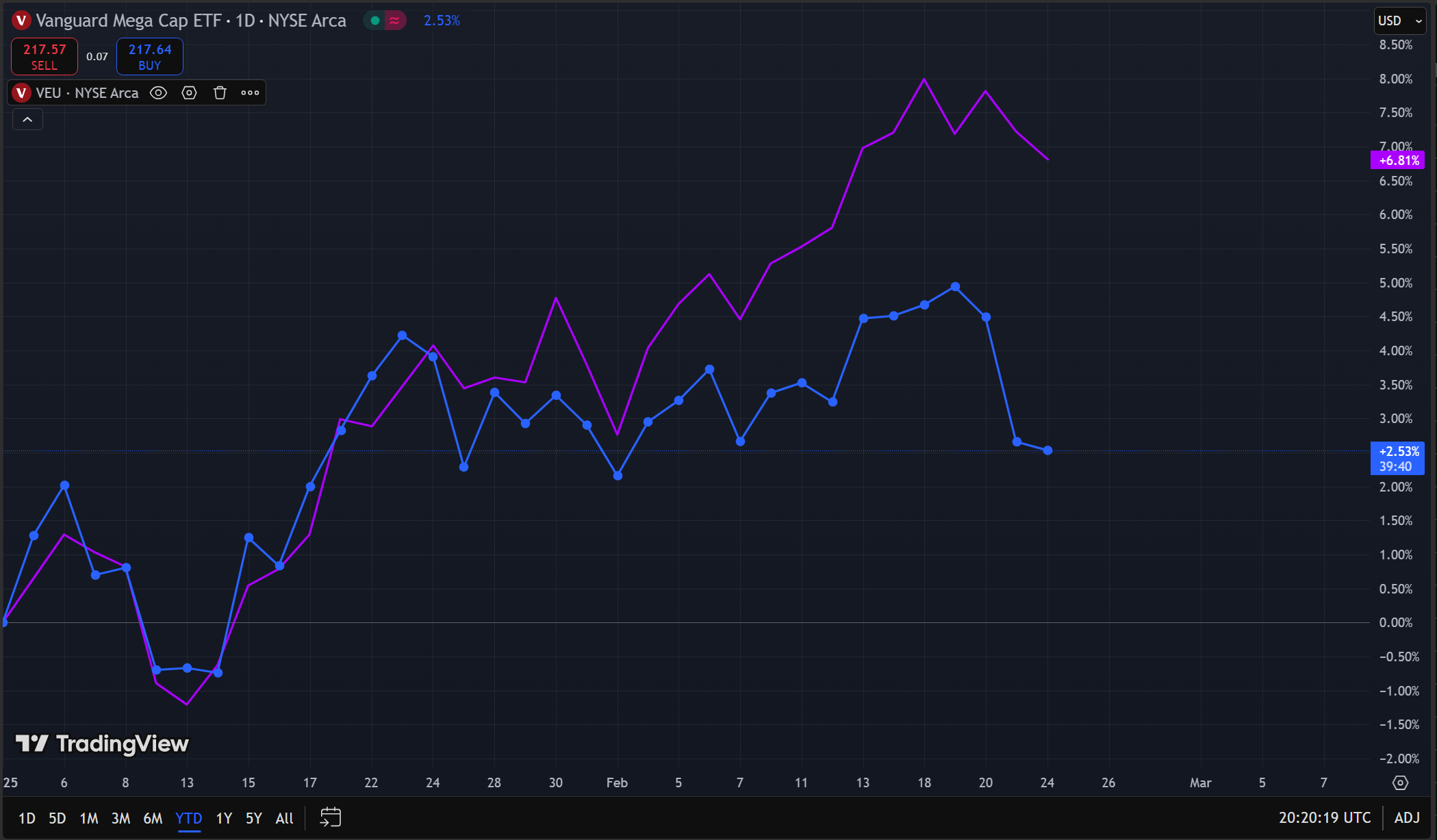The image size is (1437, 840).
Task: Select the 3M time range
Action: (120, 818)
